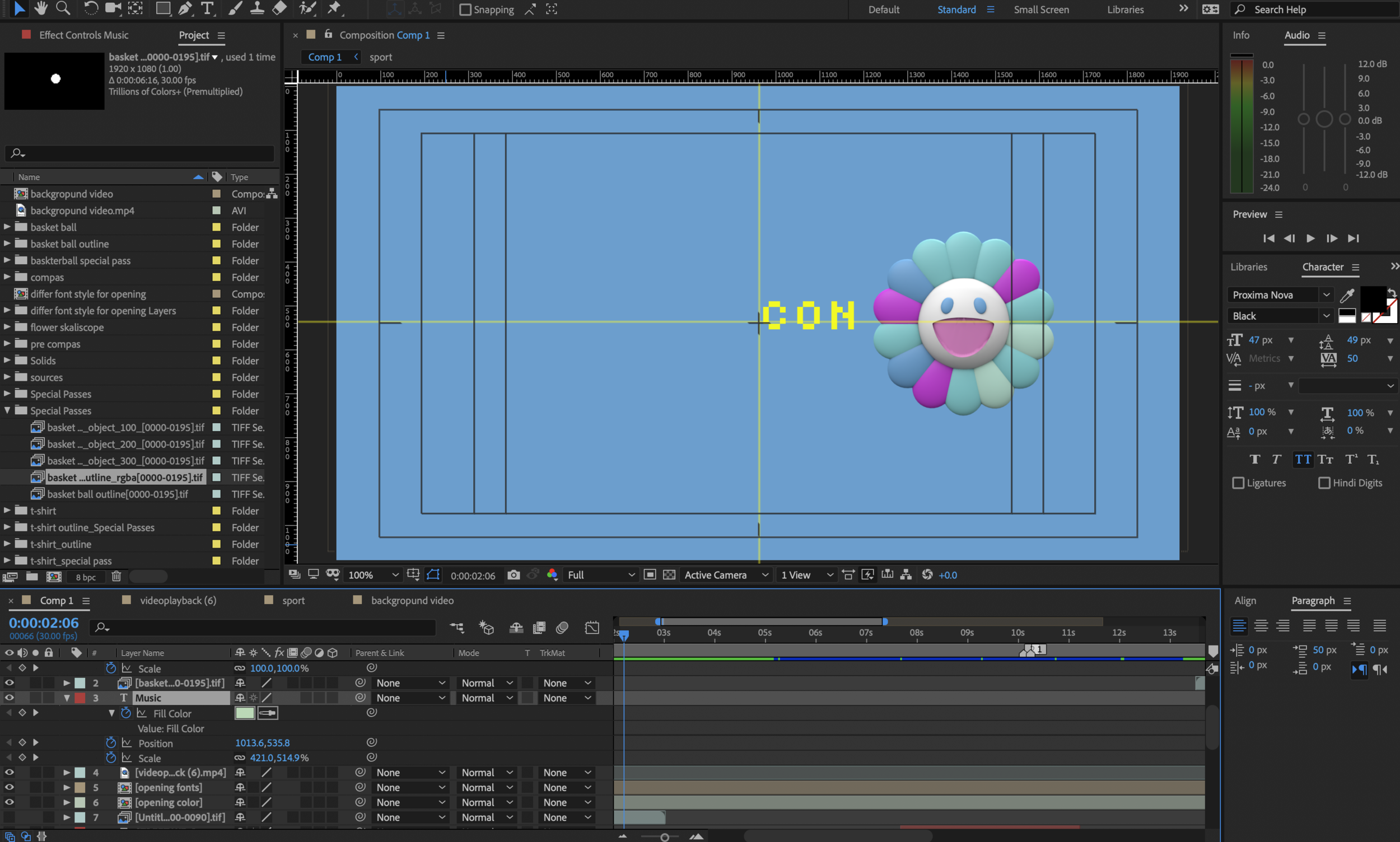Select the Puppet Pin tool
The width and height of the screenshot is (1400, 842).
click(x=334, y=8)
